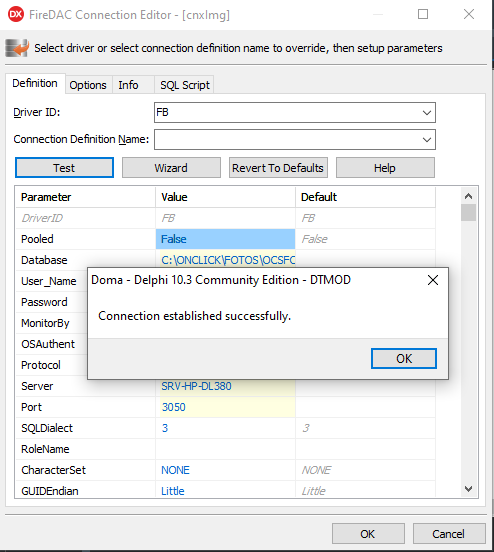This screenshot has width=494, height=552.
Task: Expand the Connection Definition Name dropdown
Action: click(427, 140)
